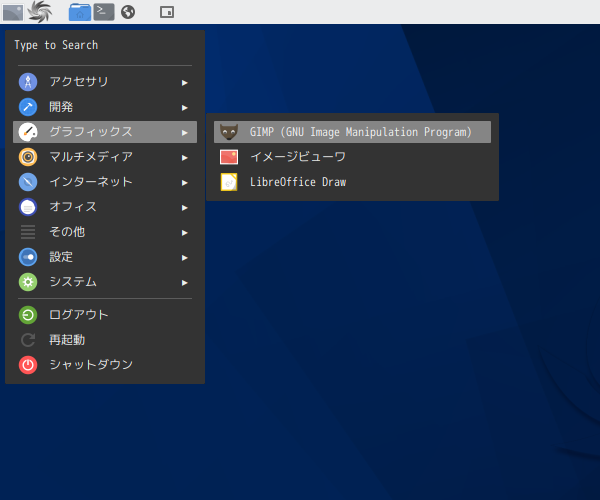Click the window icon in the panel
Viewport: 600px width, 500px height.
coord(167,12)
